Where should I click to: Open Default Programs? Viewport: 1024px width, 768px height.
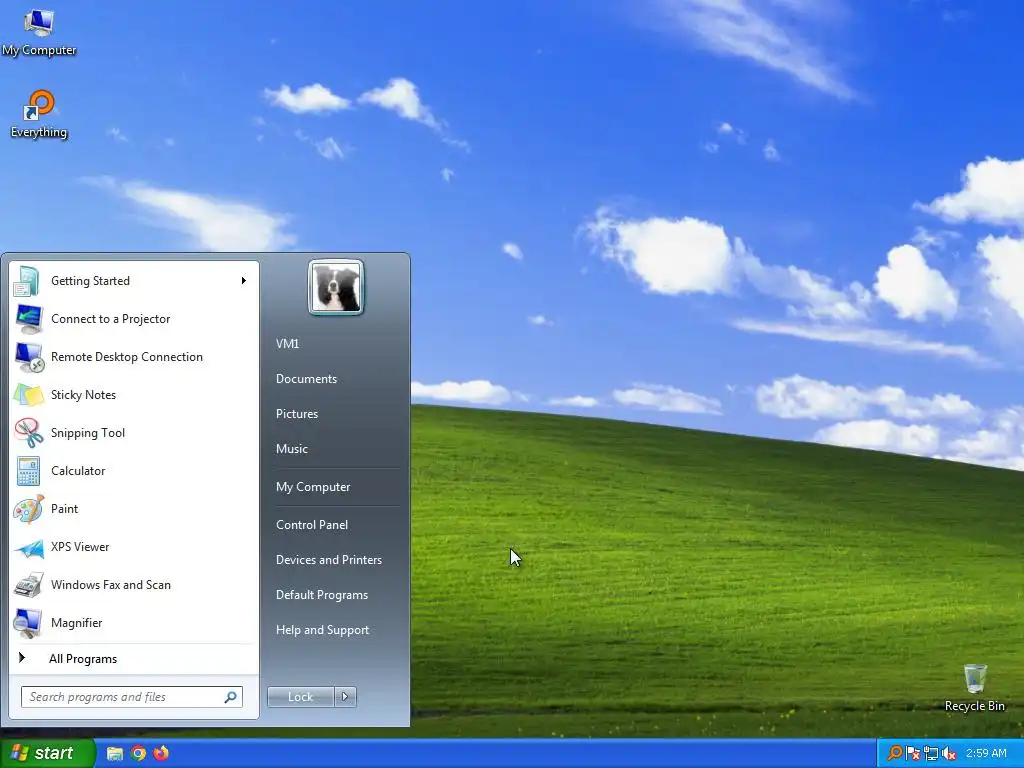click(x=321, y=595)
